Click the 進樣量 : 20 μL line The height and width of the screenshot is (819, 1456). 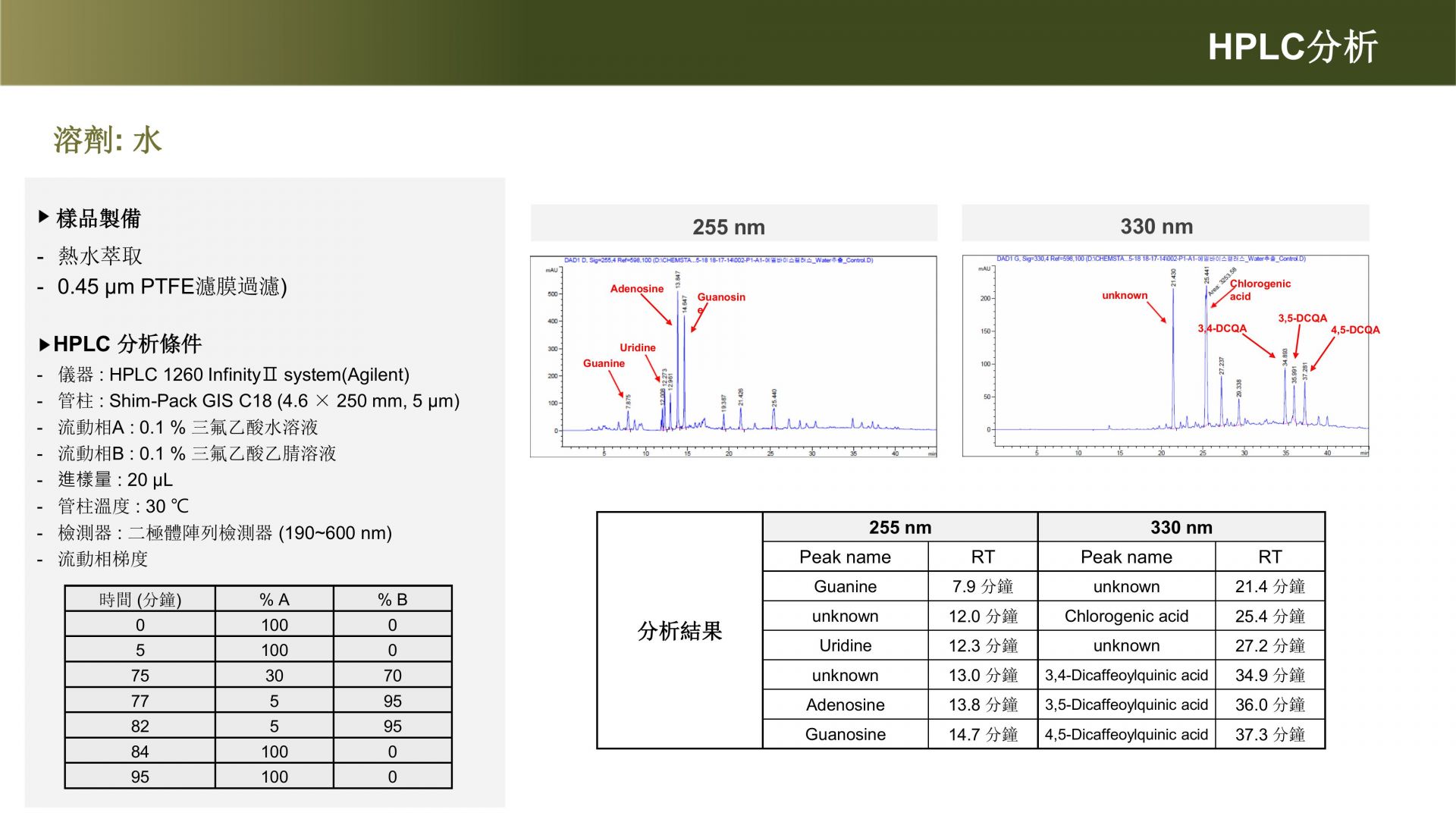click(115, 480)
